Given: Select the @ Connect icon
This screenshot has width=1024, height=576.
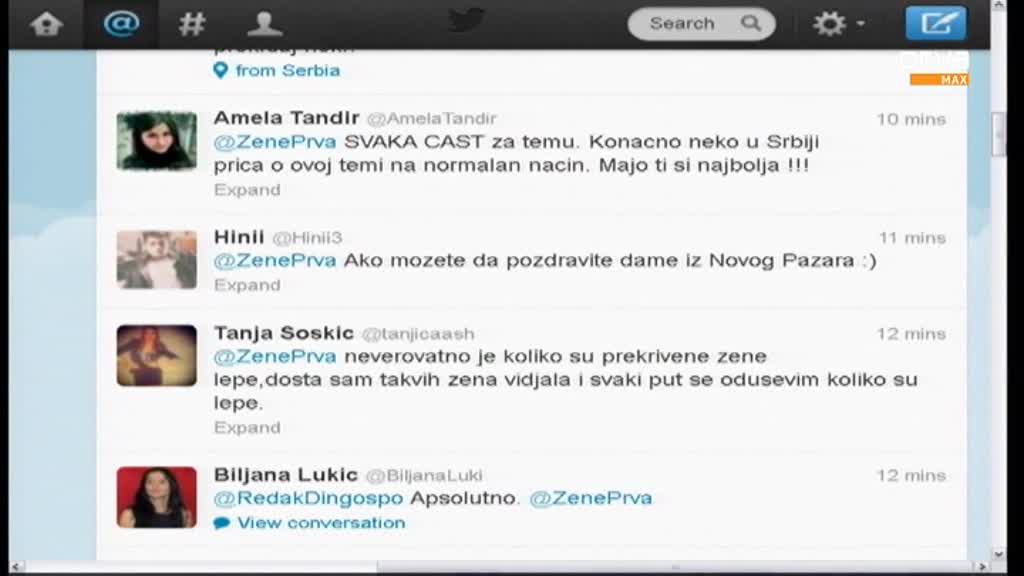Looking at the screenshot, I should click(121, 24).
